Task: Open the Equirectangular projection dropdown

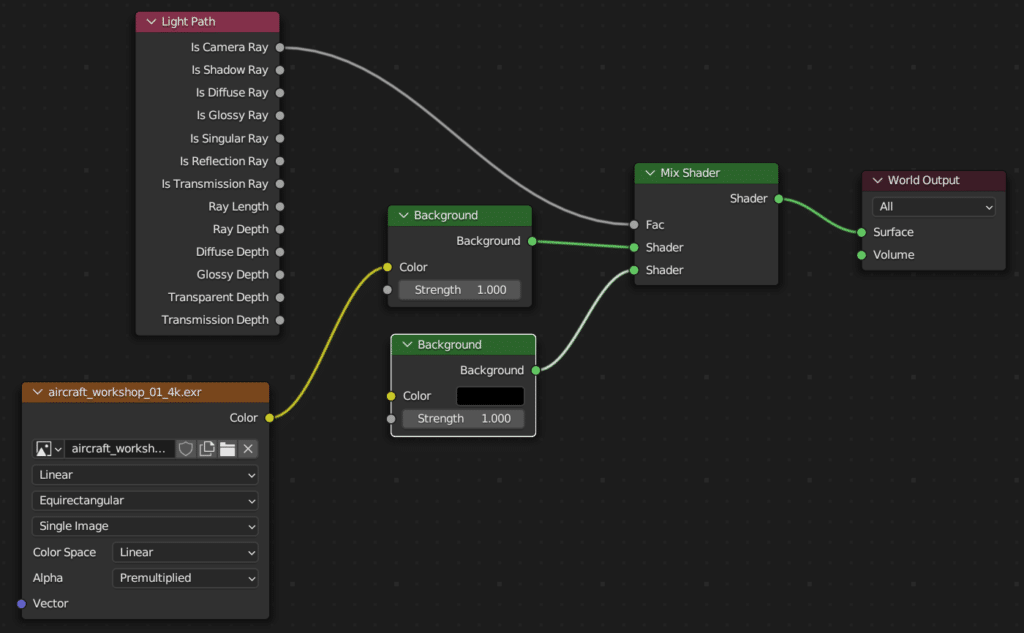Action: 145,500
